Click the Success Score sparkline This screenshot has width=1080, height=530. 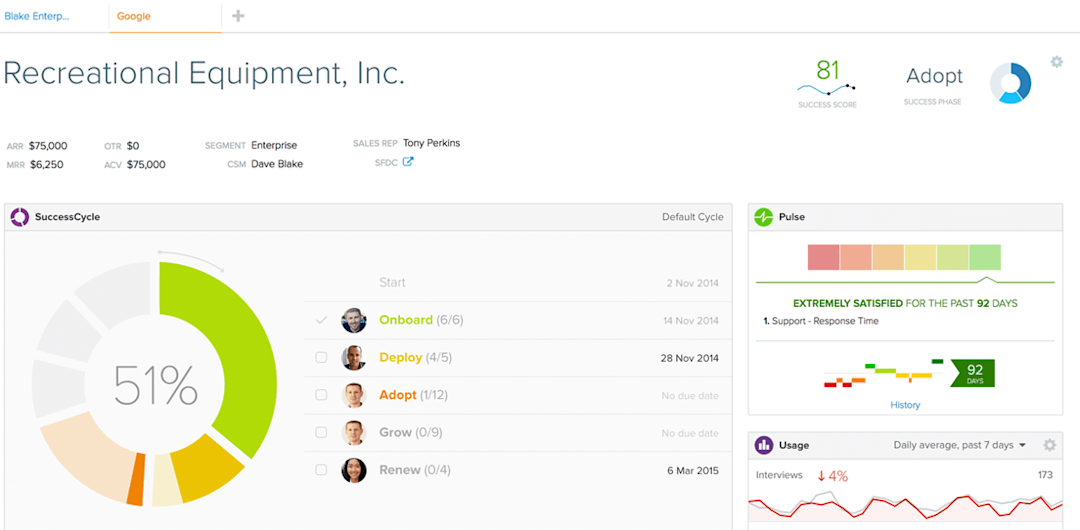click(826, 89)
